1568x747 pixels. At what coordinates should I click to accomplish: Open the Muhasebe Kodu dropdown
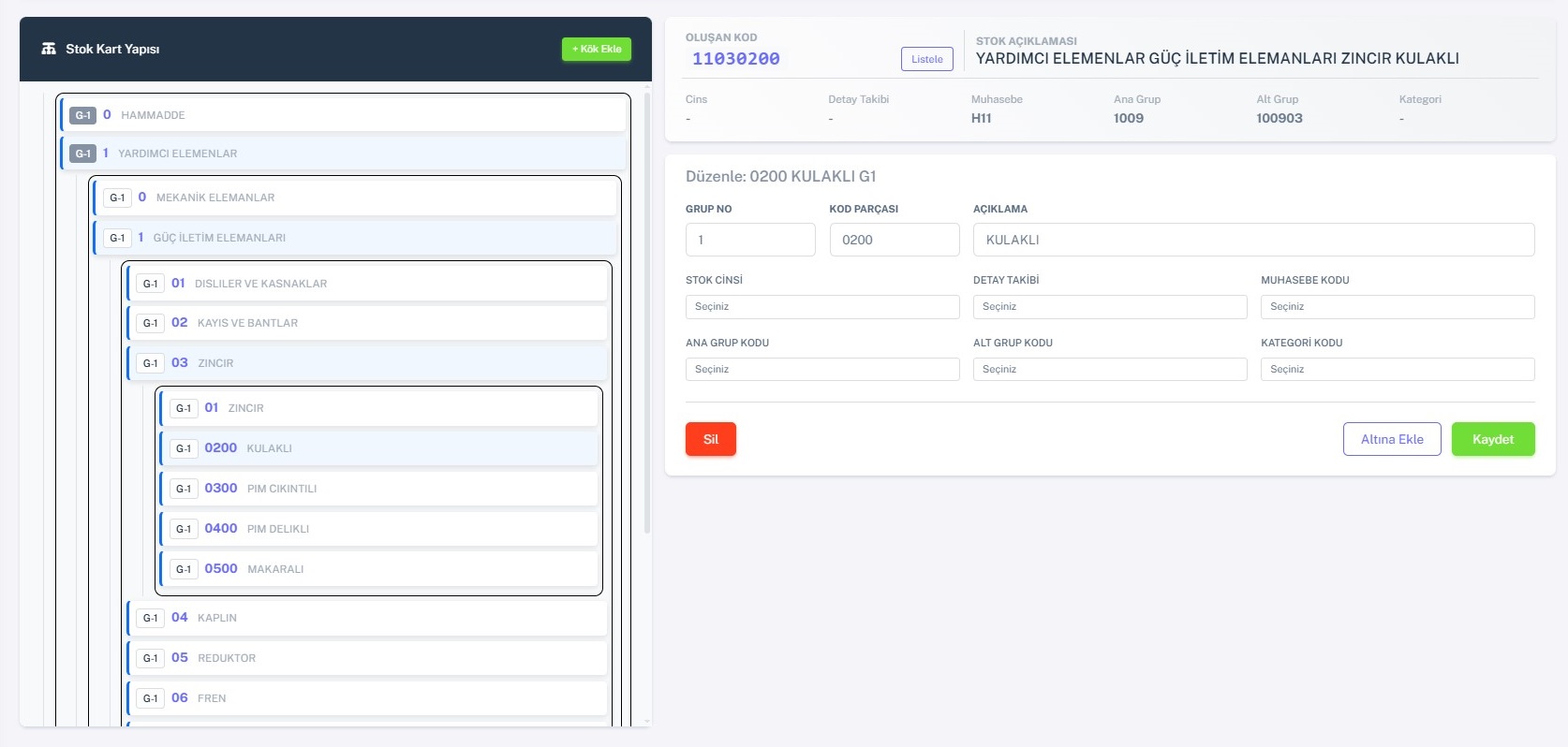point(1397,307)
